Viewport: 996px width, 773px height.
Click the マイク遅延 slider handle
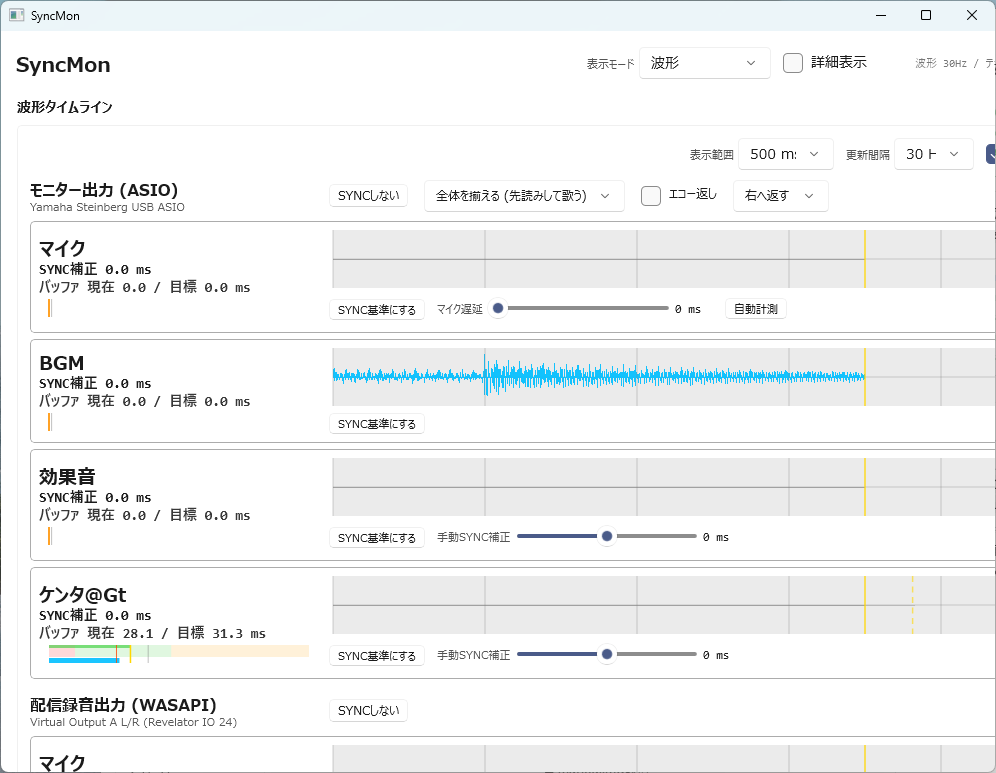pyautogui.click(x=499, y=308)
